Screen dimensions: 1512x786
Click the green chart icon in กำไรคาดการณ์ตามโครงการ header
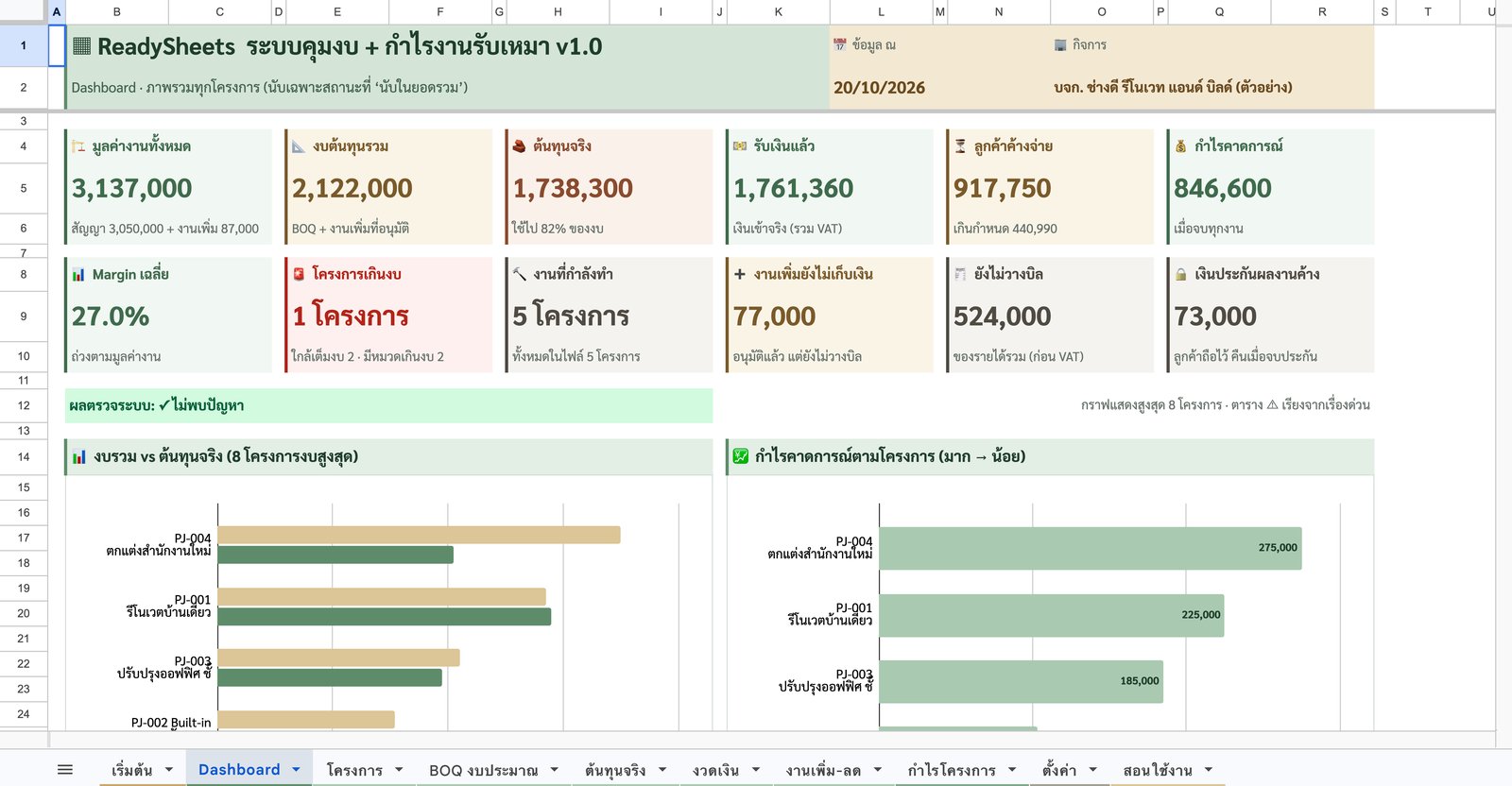click(x=741, y=456)
